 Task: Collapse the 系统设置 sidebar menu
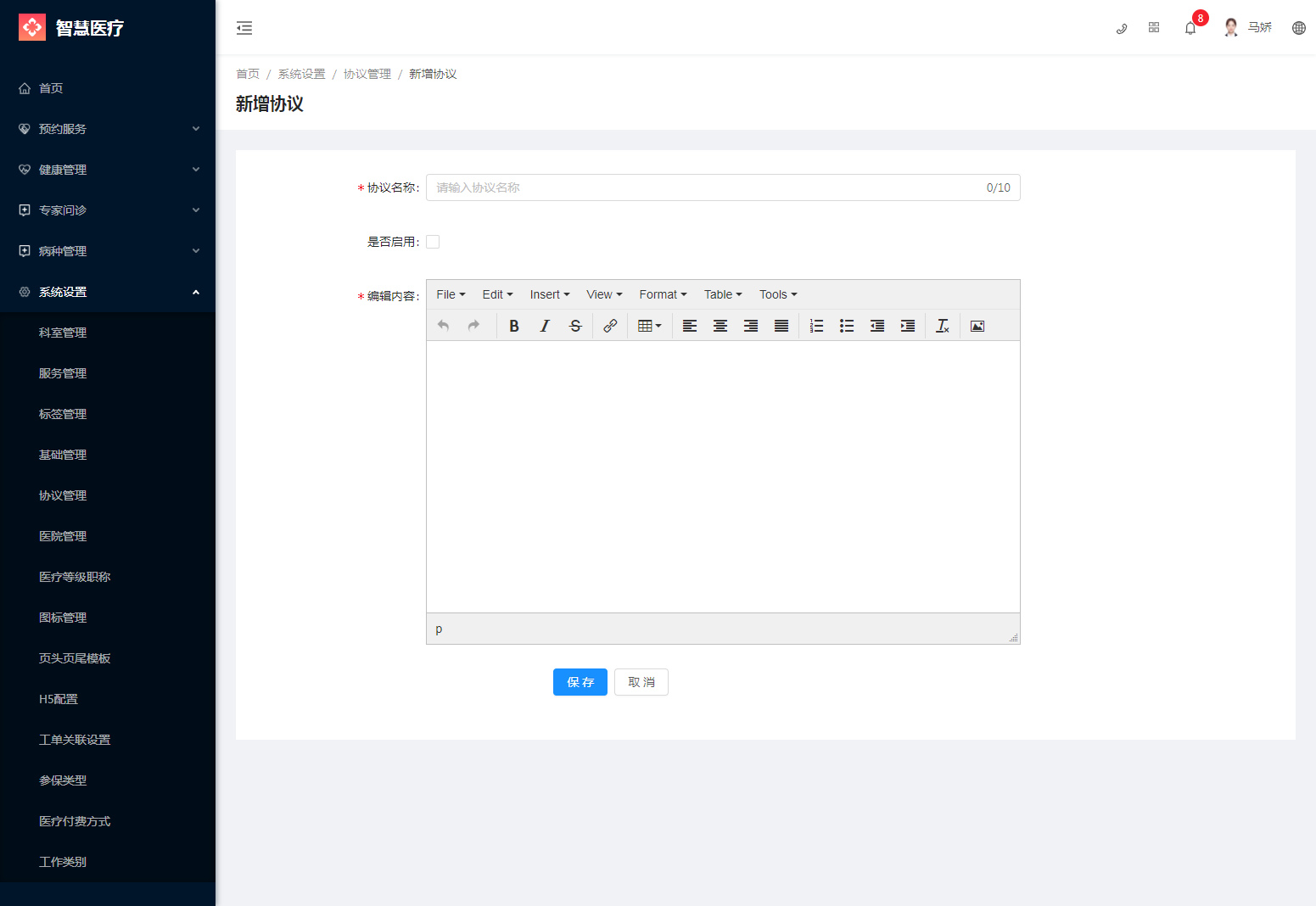pos(108,292)
